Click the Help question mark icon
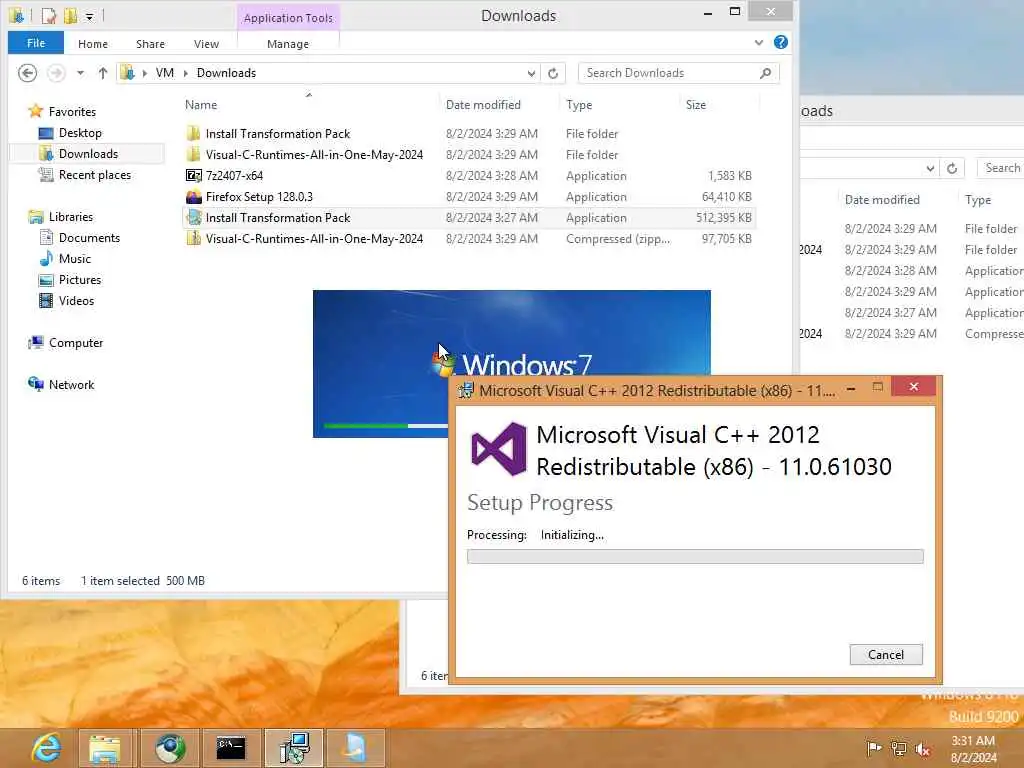1024x768 pixels. click(780, 42)
